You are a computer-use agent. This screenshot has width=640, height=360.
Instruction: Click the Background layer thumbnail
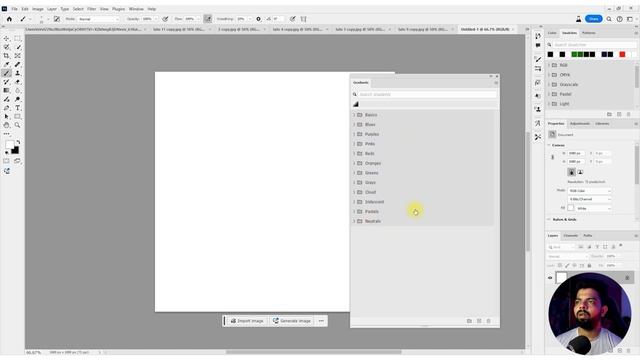coord(562,278)
